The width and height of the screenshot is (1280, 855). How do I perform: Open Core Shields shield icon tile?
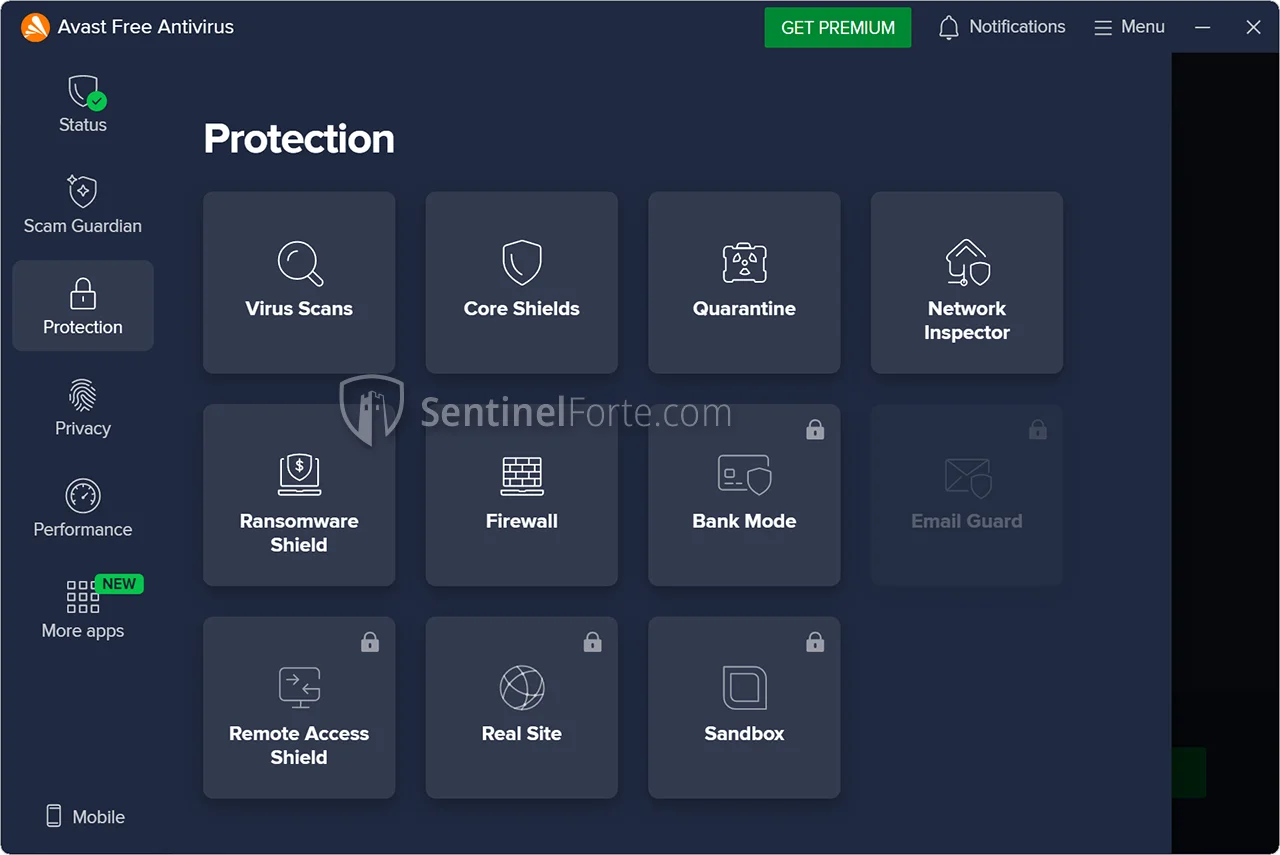(521, 282)
